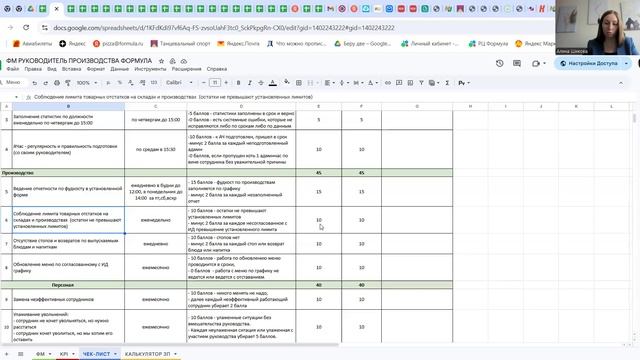Show all comments panel
This screenshot has width=640, height=360.
pos(517,63)
